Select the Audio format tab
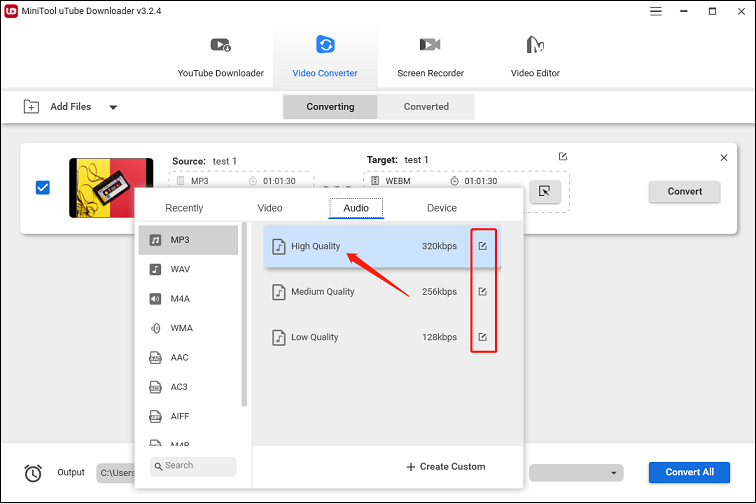The height and width of the screenshot is (504, 756). (356, 208)
